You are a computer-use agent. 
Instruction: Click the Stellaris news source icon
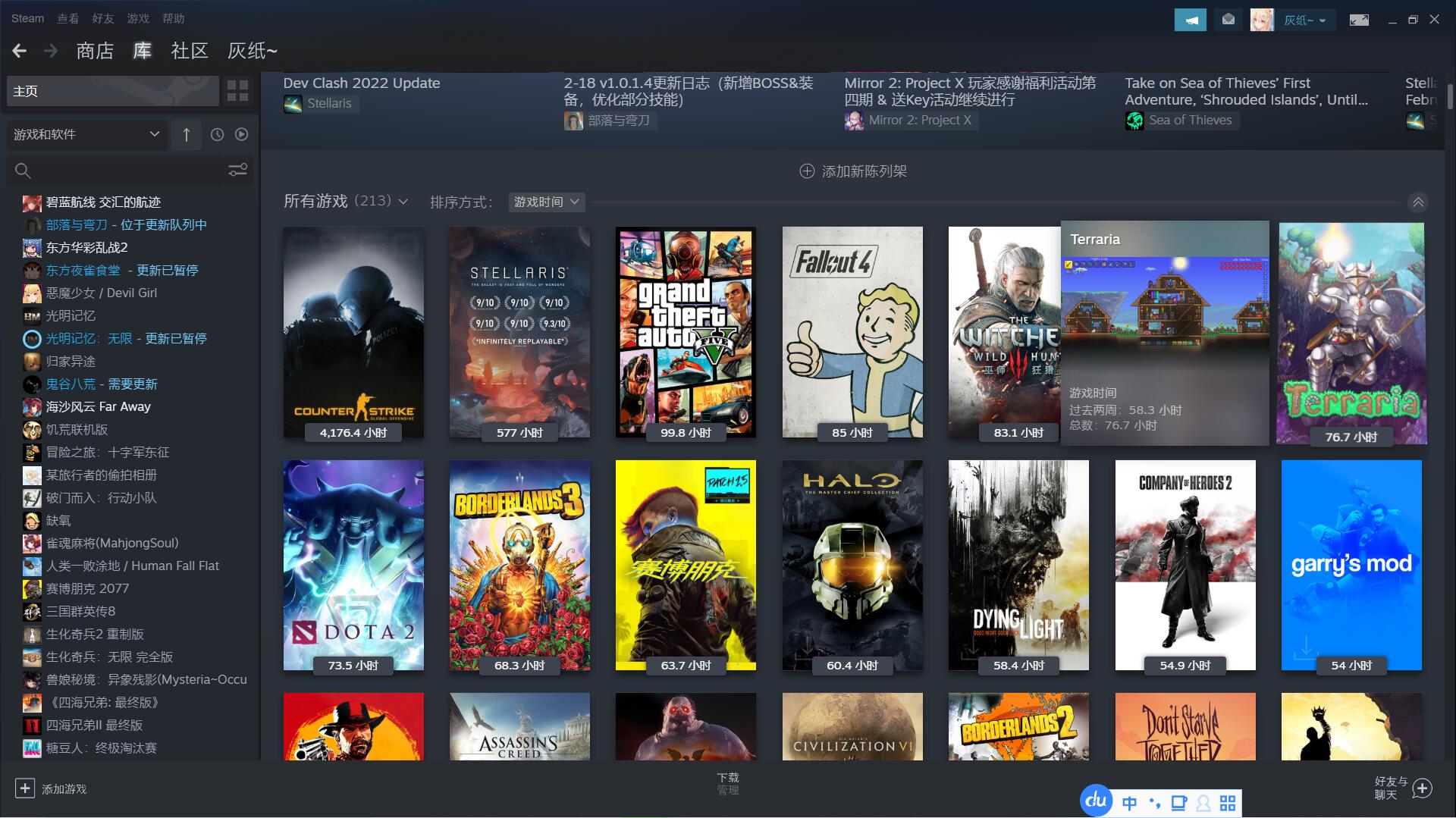pyautogui.click(x=293, y=104)
